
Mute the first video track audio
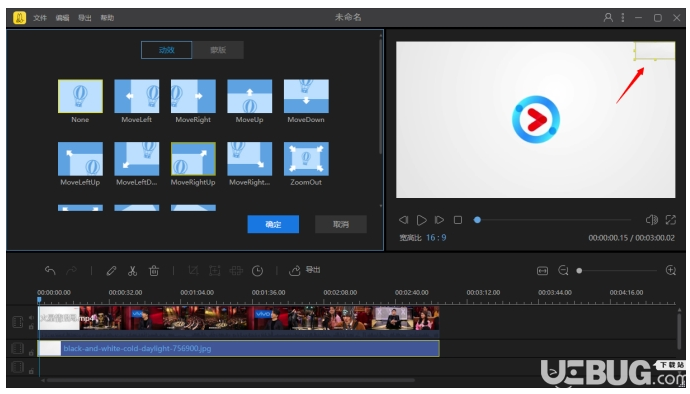[31, 317]
